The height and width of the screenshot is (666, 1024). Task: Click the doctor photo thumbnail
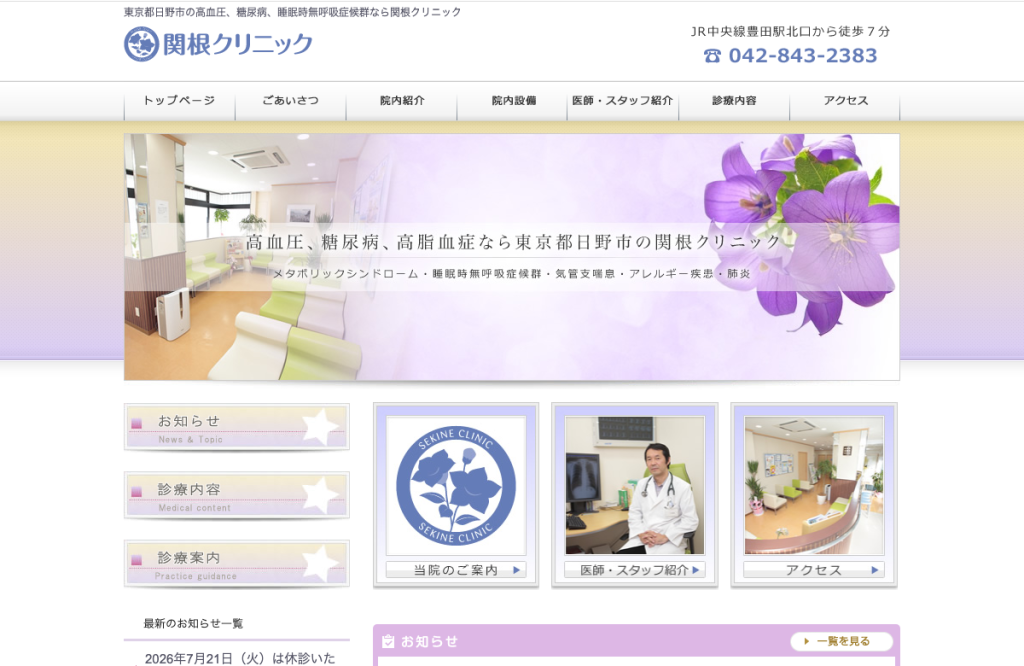click(635, 486)
